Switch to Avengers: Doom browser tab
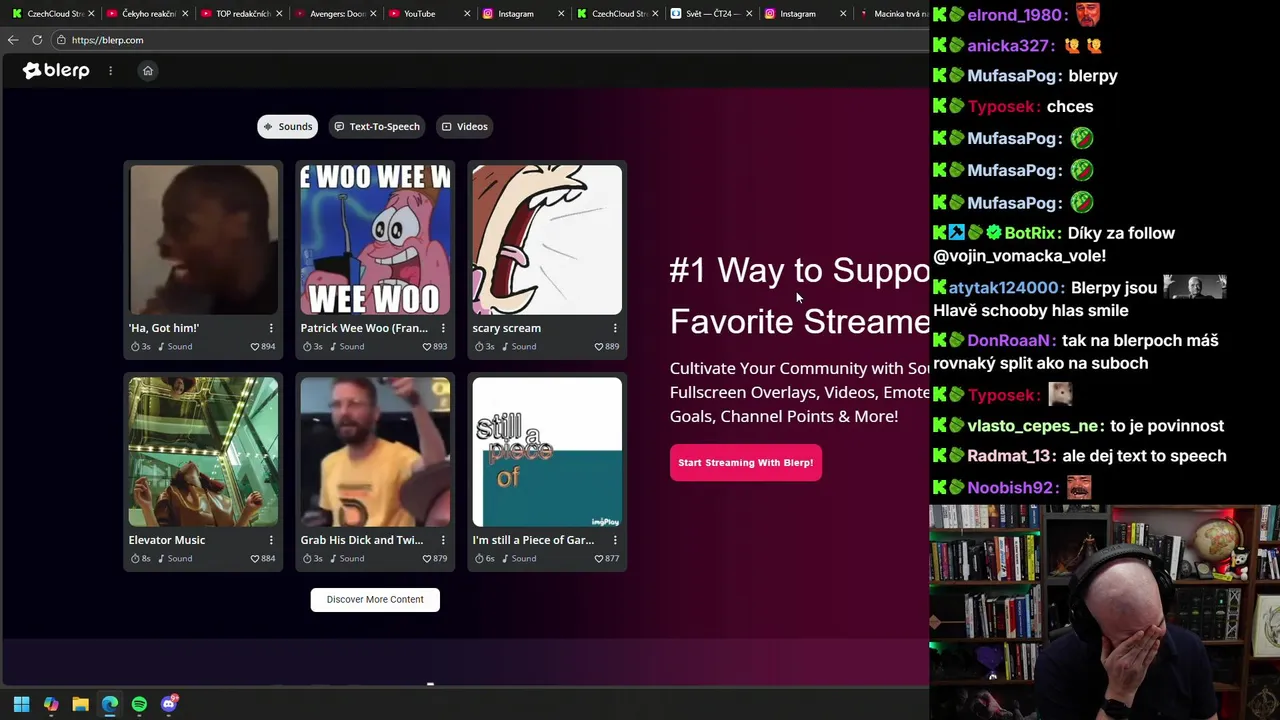The image size is (1280, 720). tap(330, 14)
